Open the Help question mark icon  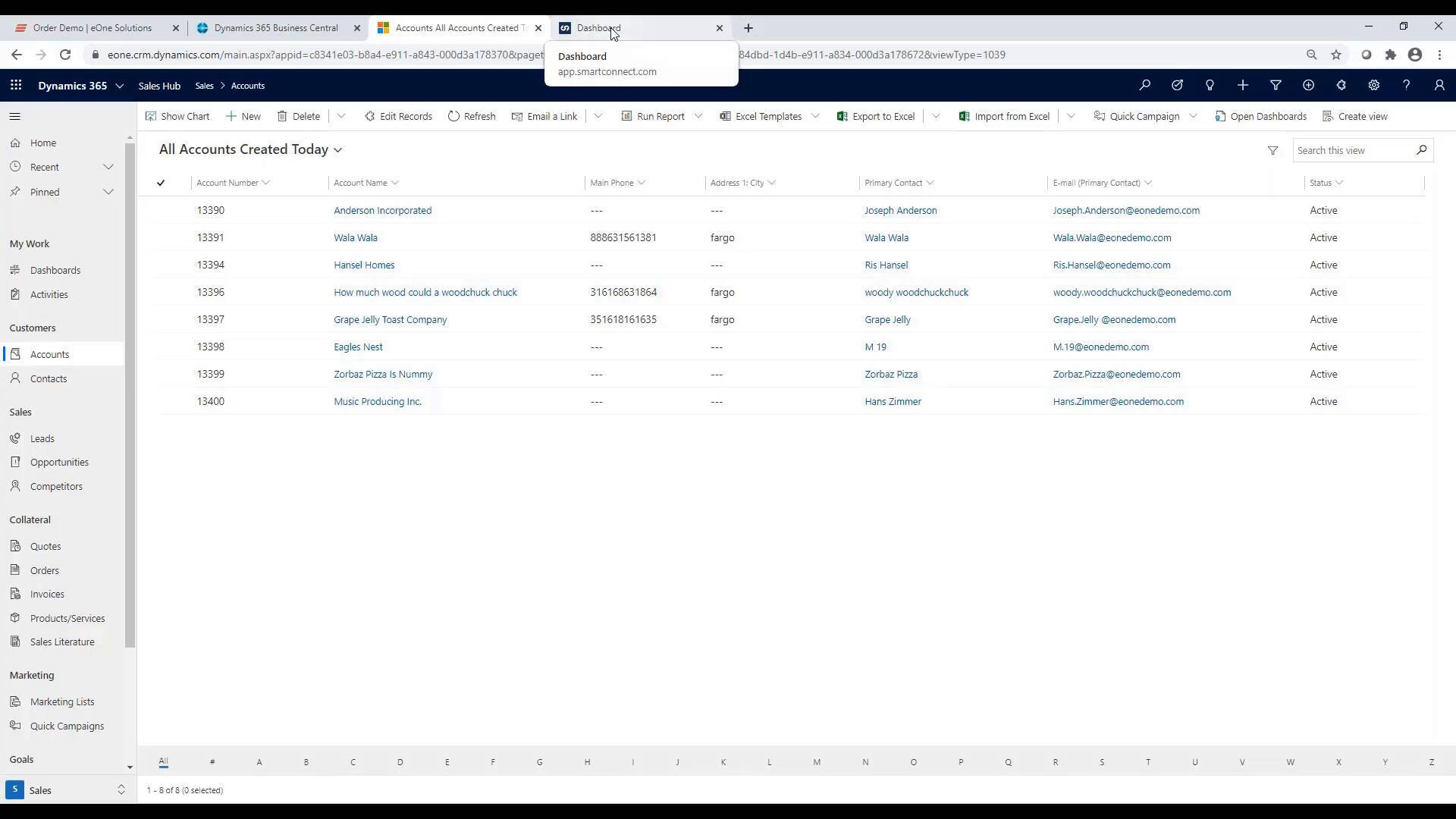click(x=1407, y=85)
